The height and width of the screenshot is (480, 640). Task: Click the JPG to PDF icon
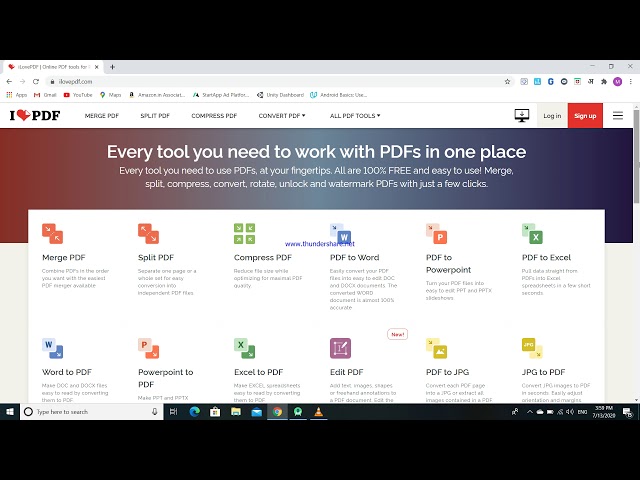pos(532,348)
